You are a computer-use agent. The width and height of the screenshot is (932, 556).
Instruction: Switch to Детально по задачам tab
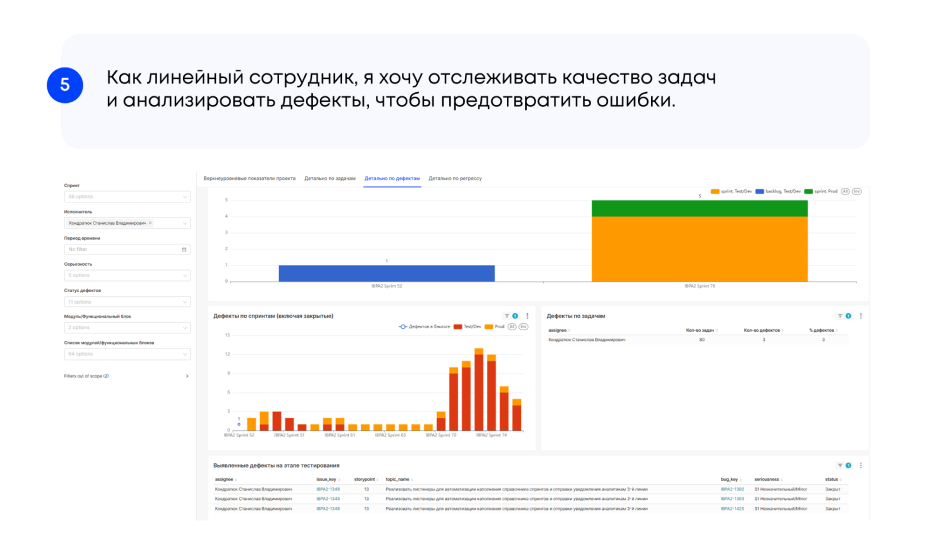(330, 178)
